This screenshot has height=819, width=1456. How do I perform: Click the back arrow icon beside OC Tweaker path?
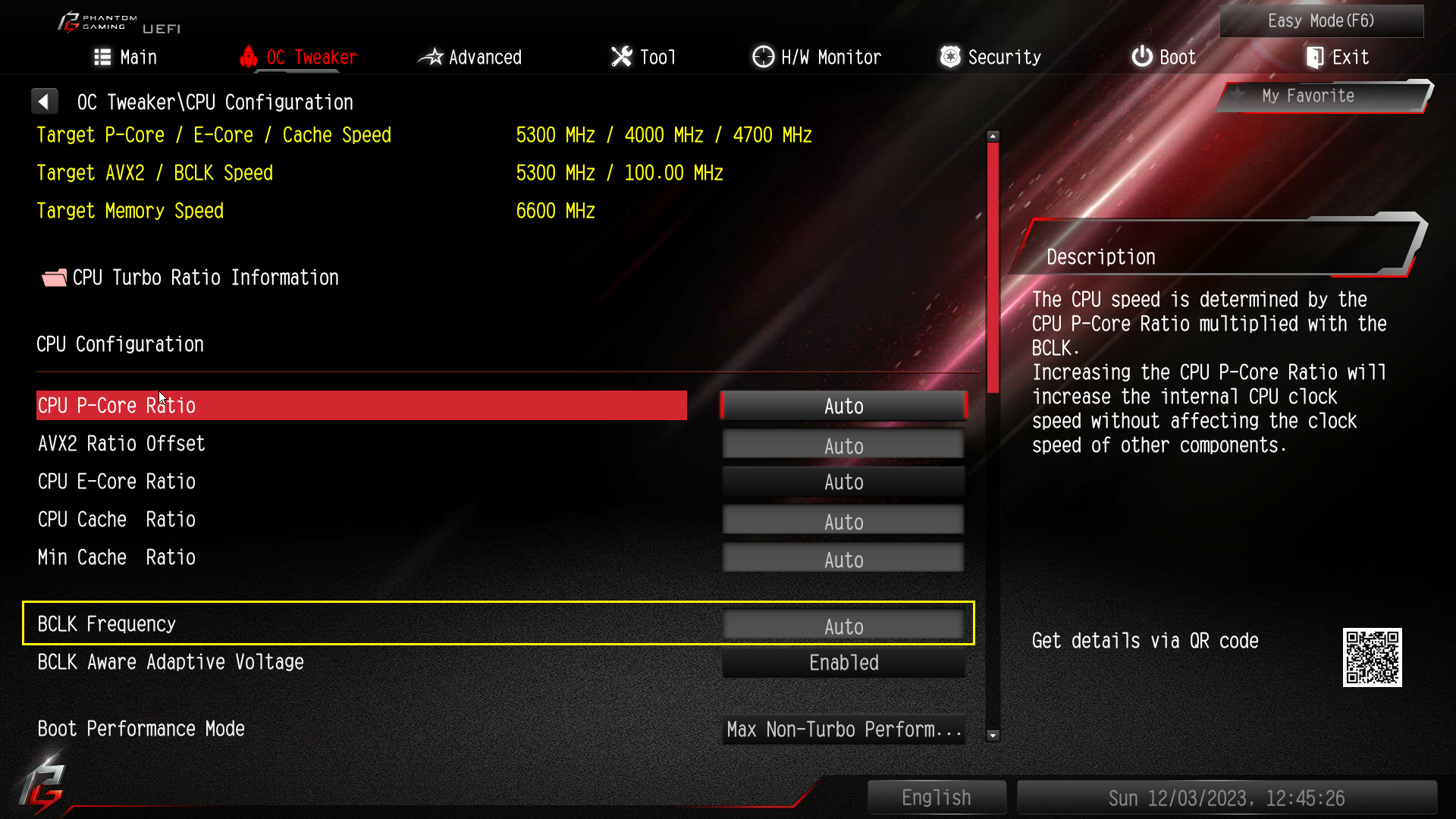pyautogui.click(x=44, y=102)
